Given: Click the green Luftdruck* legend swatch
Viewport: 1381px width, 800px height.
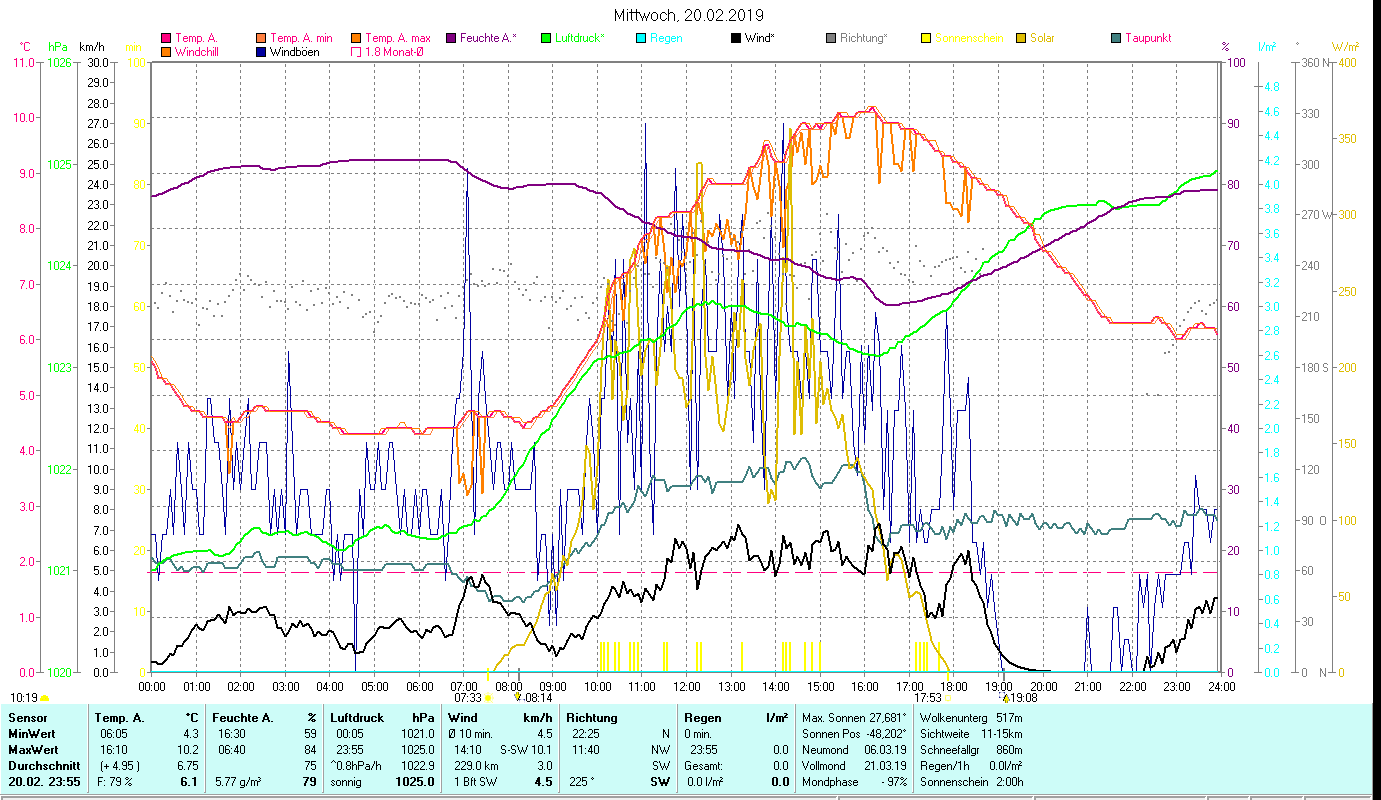Looking at the screenshot, I should [545, 38].
